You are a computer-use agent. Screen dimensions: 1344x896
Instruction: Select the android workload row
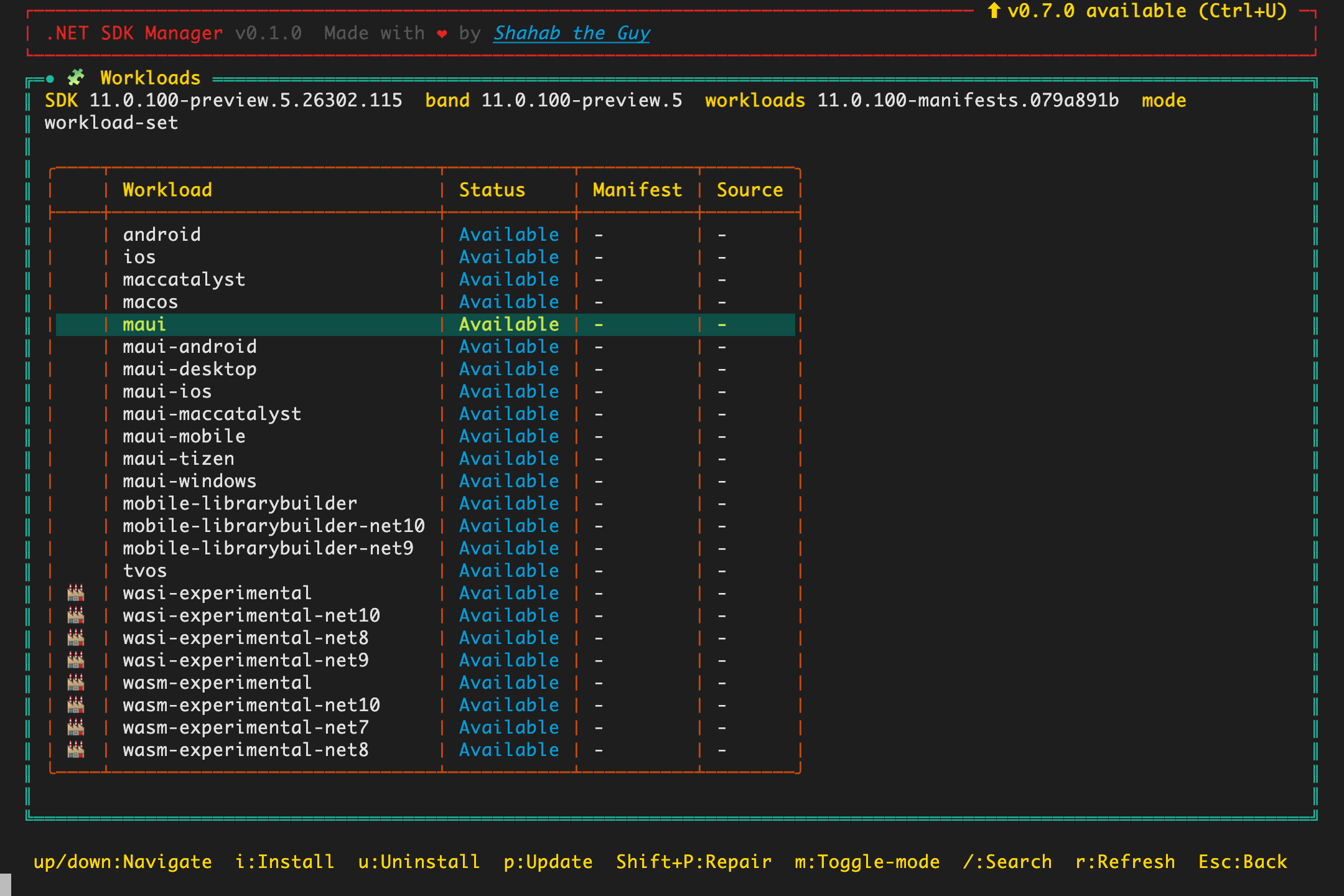point(426,235)
